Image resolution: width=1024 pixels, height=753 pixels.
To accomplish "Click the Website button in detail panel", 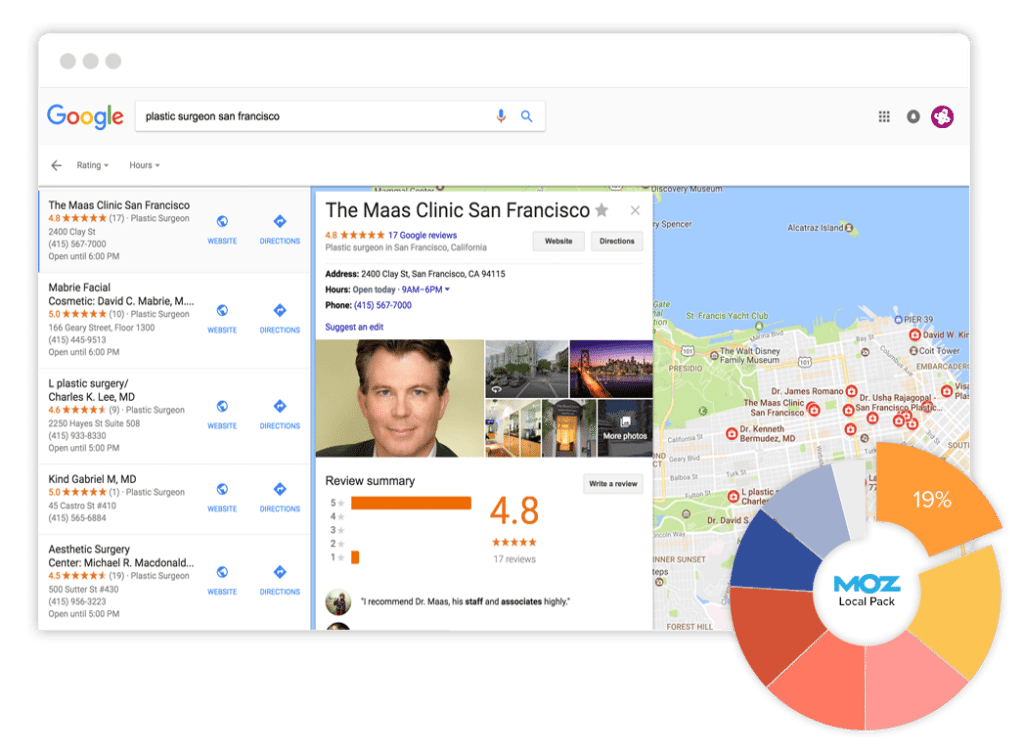I will [x=558, y=241].
